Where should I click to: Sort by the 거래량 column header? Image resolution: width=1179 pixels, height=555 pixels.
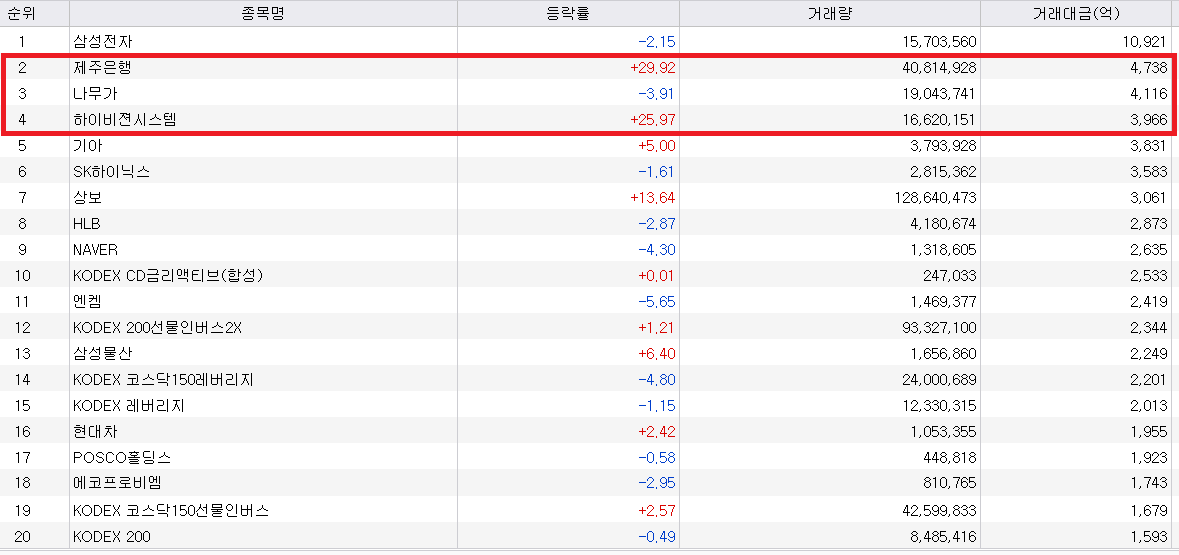(830, 14)
